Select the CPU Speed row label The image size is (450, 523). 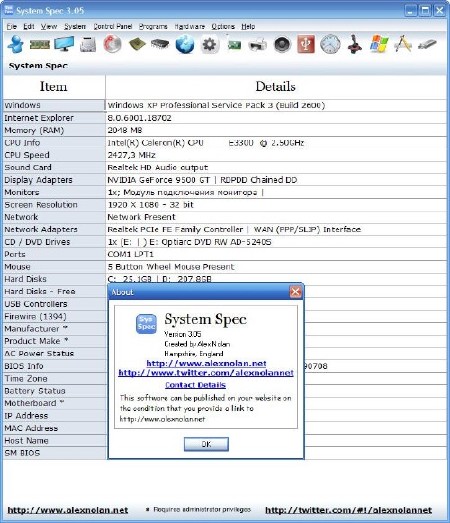27,155
